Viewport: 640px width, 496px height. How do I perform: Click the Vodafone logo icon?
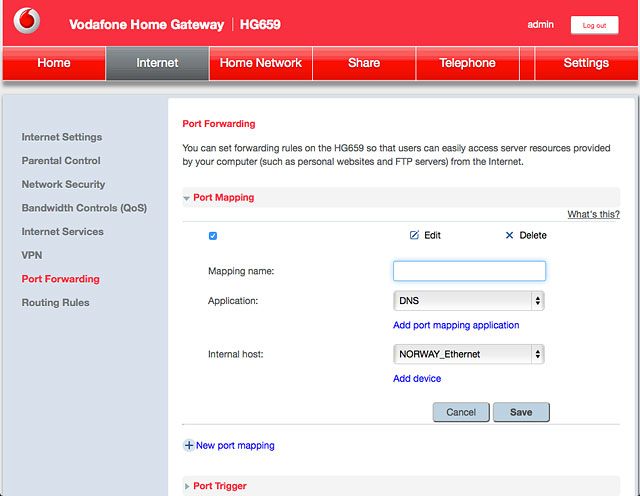click(x=27, y=20)
